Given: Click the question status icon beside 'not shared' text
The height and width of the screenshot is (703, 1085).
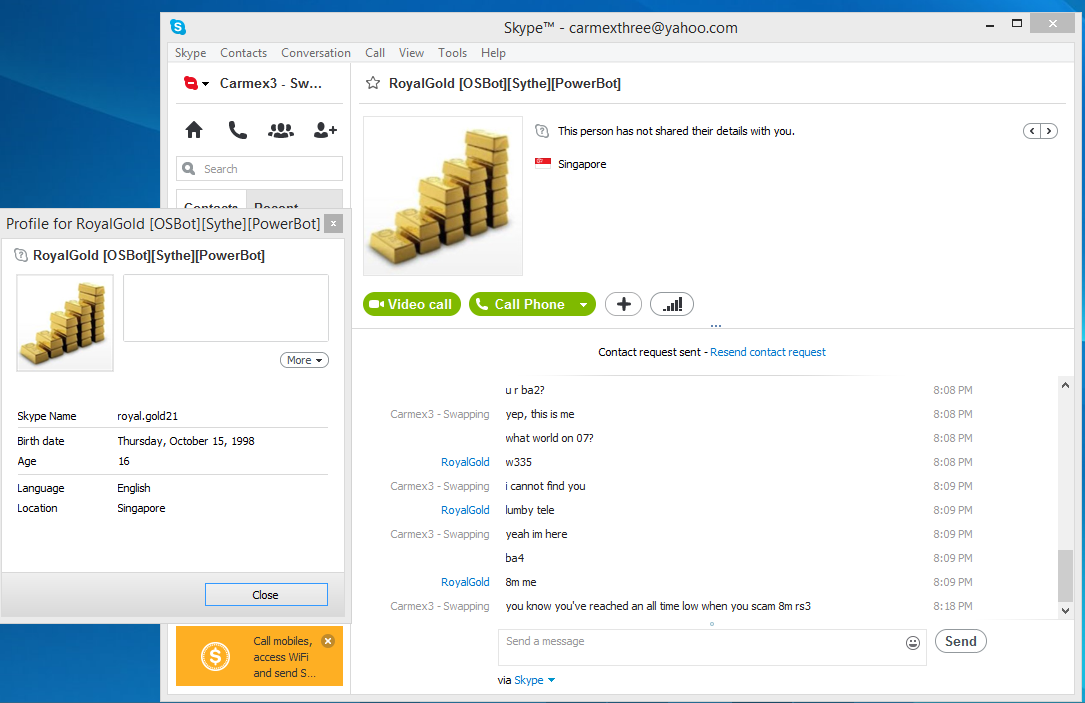Looking at the screenshot, I should 542,131.
